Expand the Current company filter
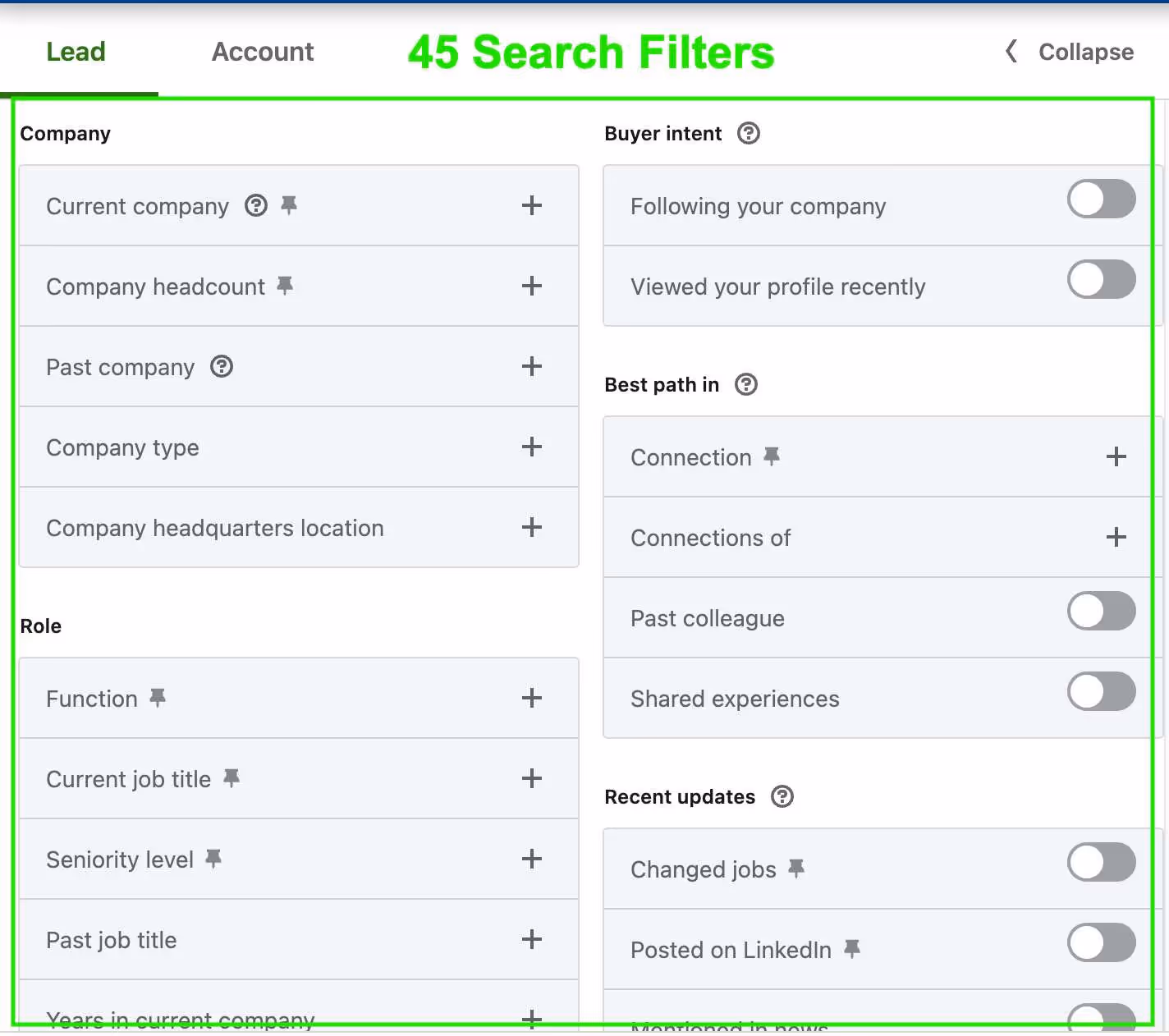This screenshot has width=1169, height=1036. tap(532, 205)
